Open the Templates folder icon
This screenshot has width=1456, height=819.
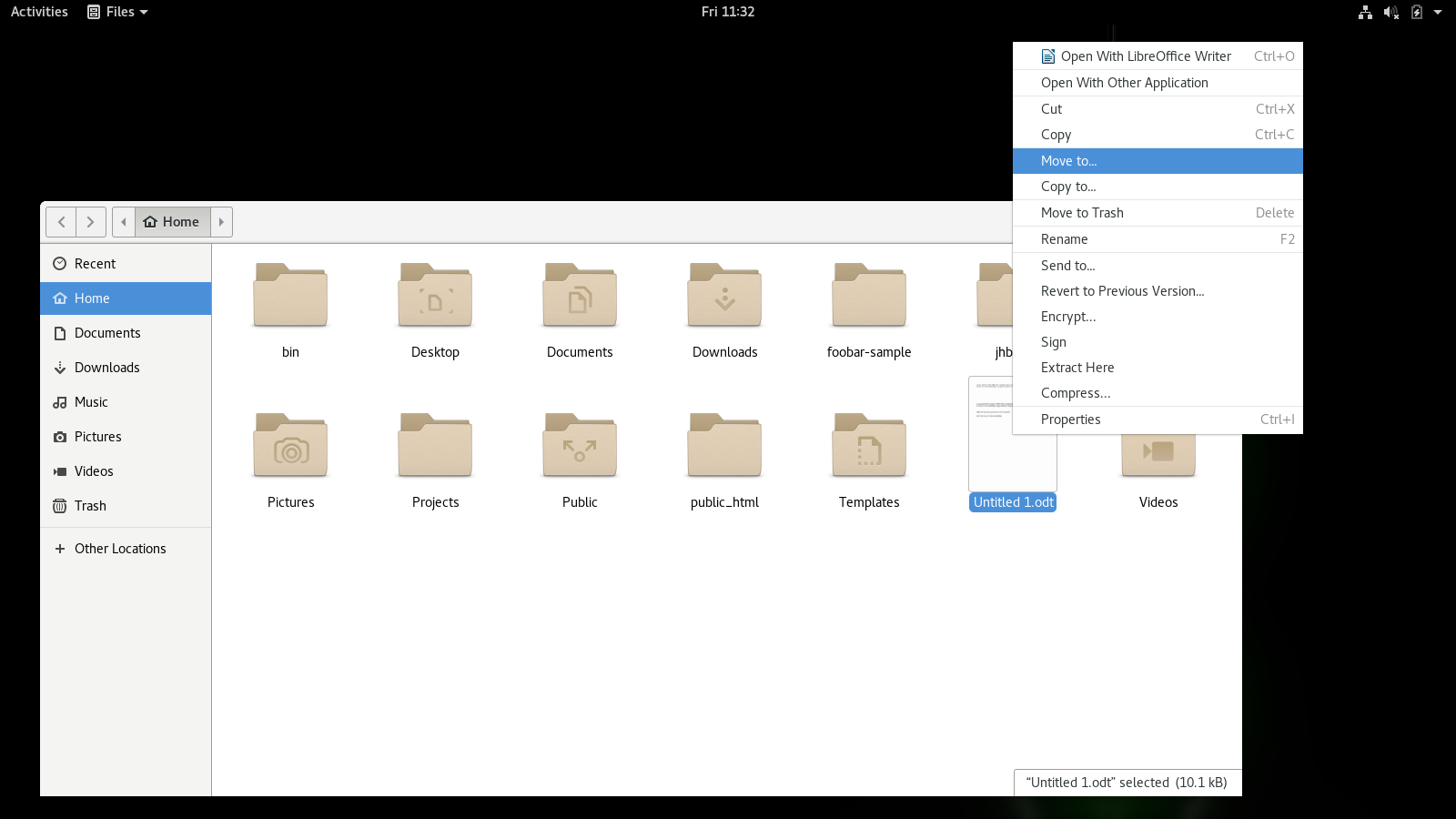click(x=869, y=446)
